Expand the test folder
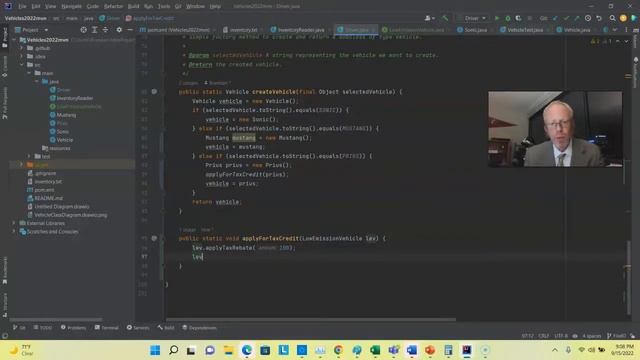 29,156
